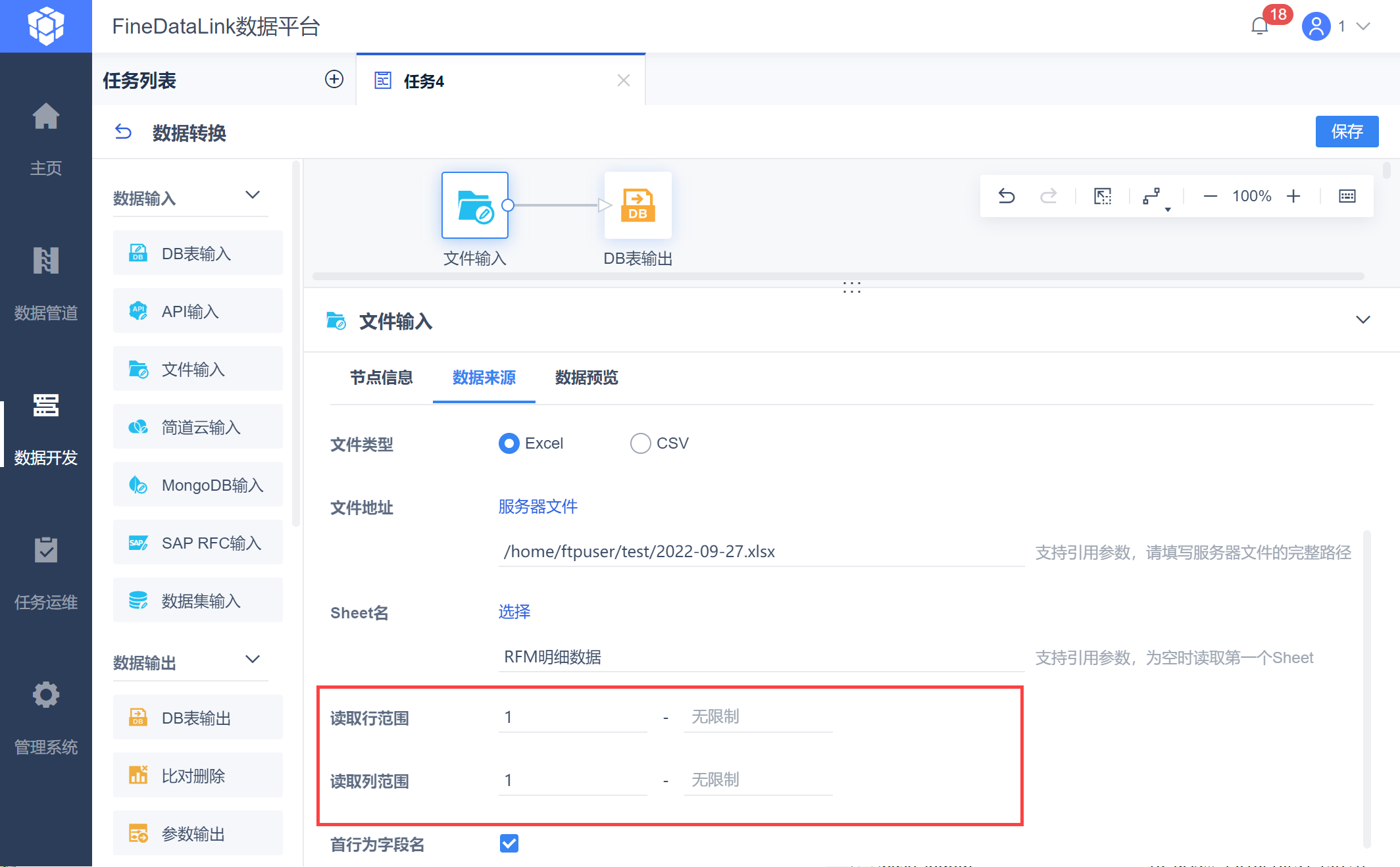Click the 保存 button
The width and height of the screenshot is (1400, 867).
pos(1347,132)
